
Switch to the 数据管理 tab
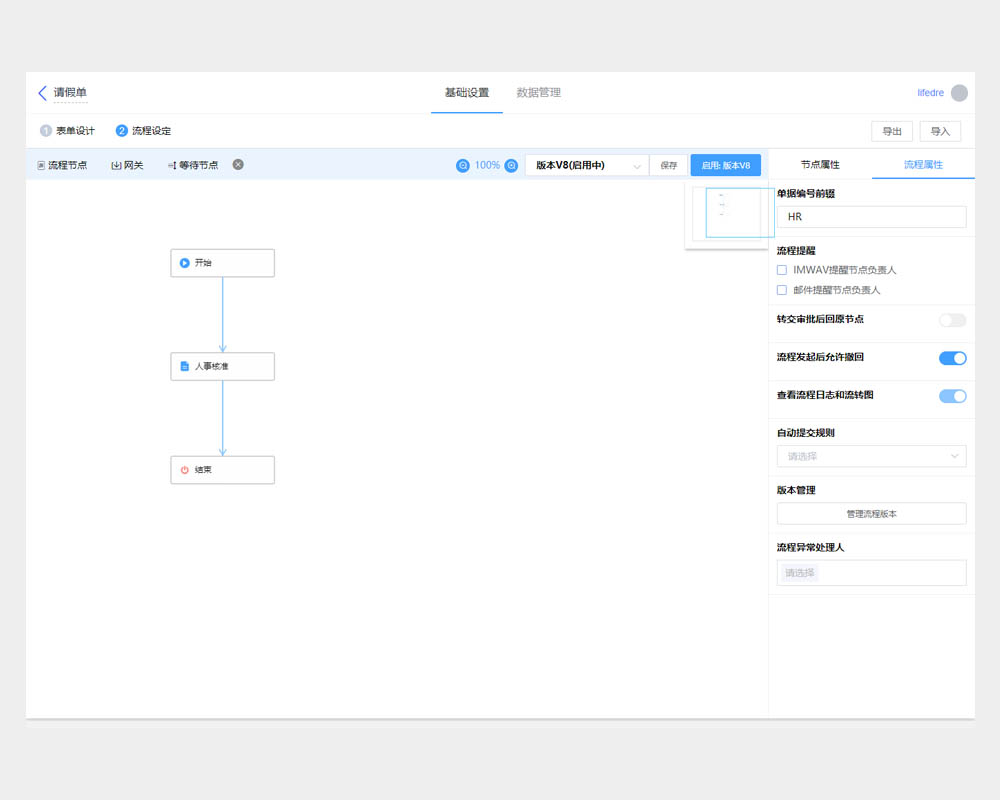point(538,93)
